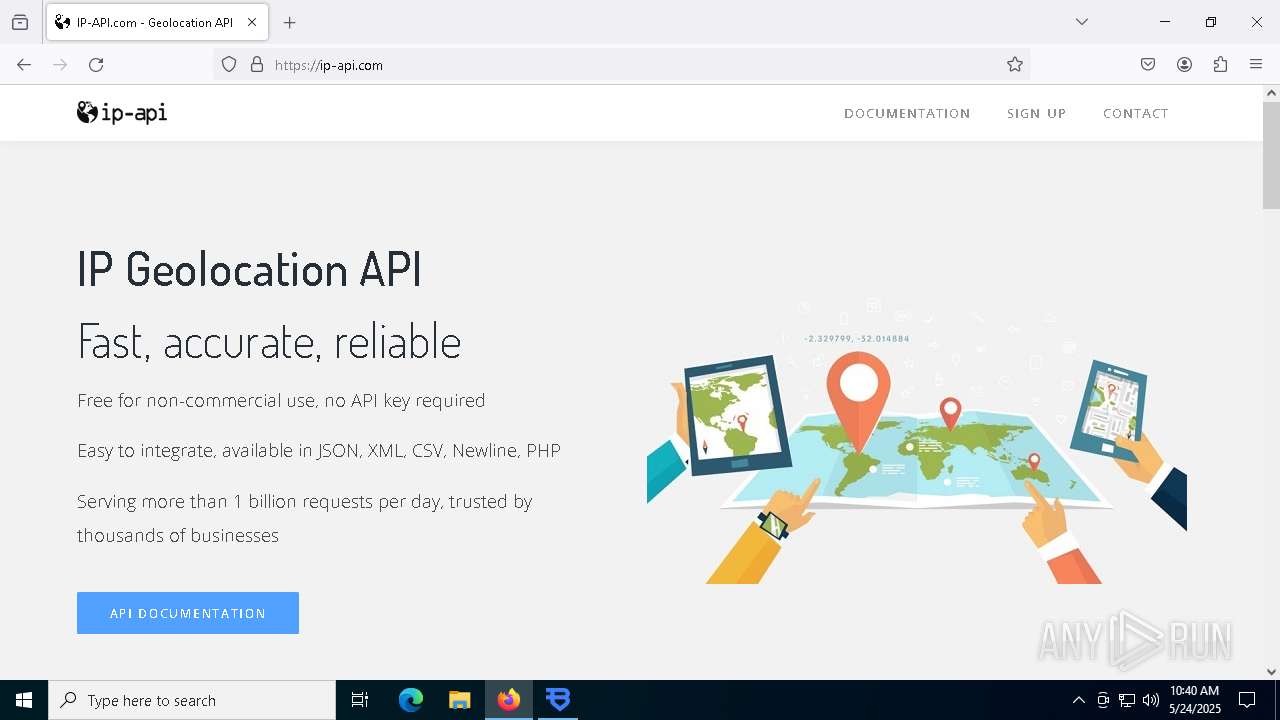Click Firefox taskbar icon
Image resolution: width=1280 pixels, height=720 pixels.
click(509, 700)
